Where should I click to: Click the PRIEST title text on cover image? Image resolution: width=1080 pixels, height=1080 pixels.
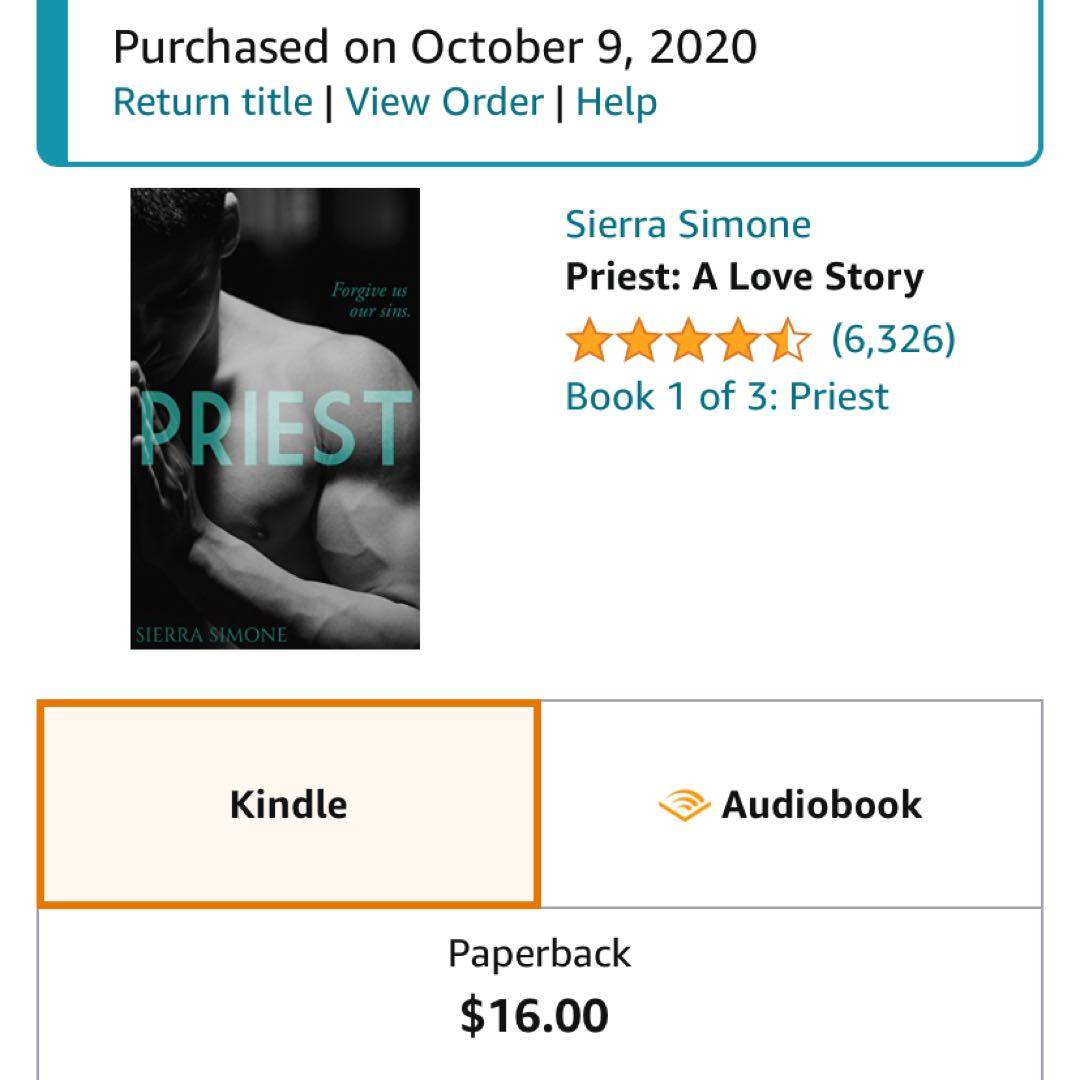point(275,428)
